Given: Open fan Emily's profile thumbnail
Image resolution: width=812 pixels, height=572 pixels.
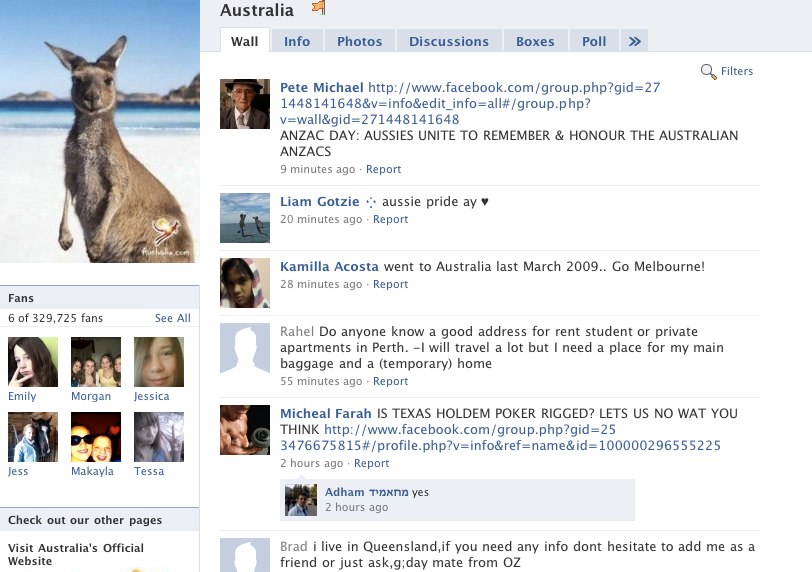Looking at the screenshot, I should point(33,362).
